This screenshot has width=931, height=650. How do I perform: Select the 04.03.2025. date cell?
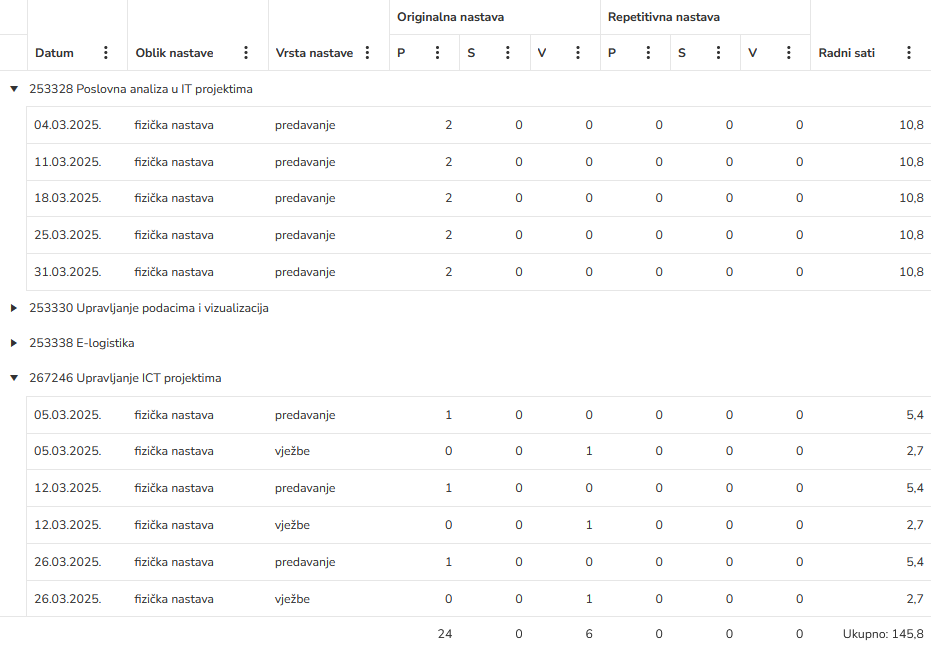point(67,125)
